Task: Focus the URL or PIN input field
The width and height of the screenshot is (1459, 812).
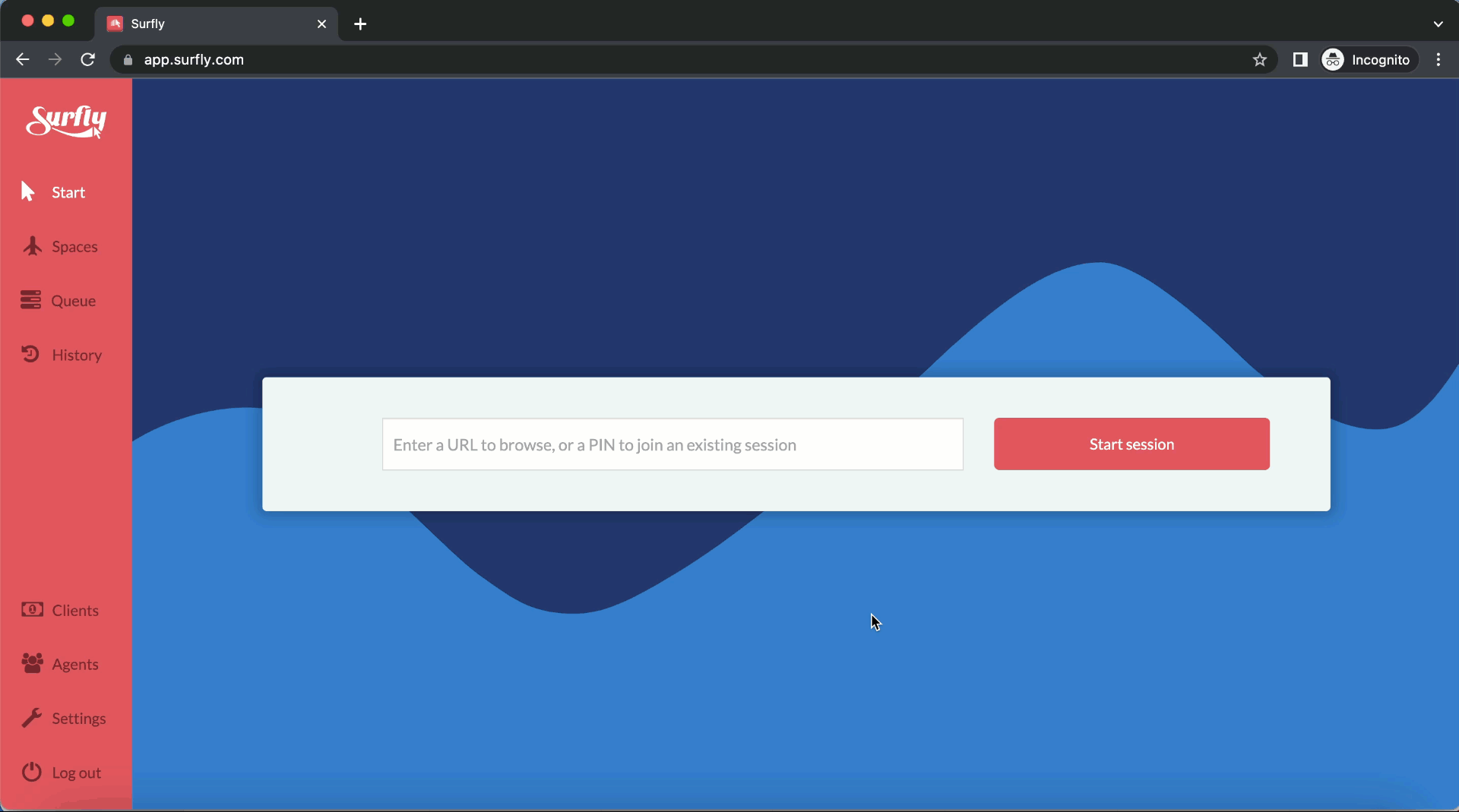Action: coord(672,444)
